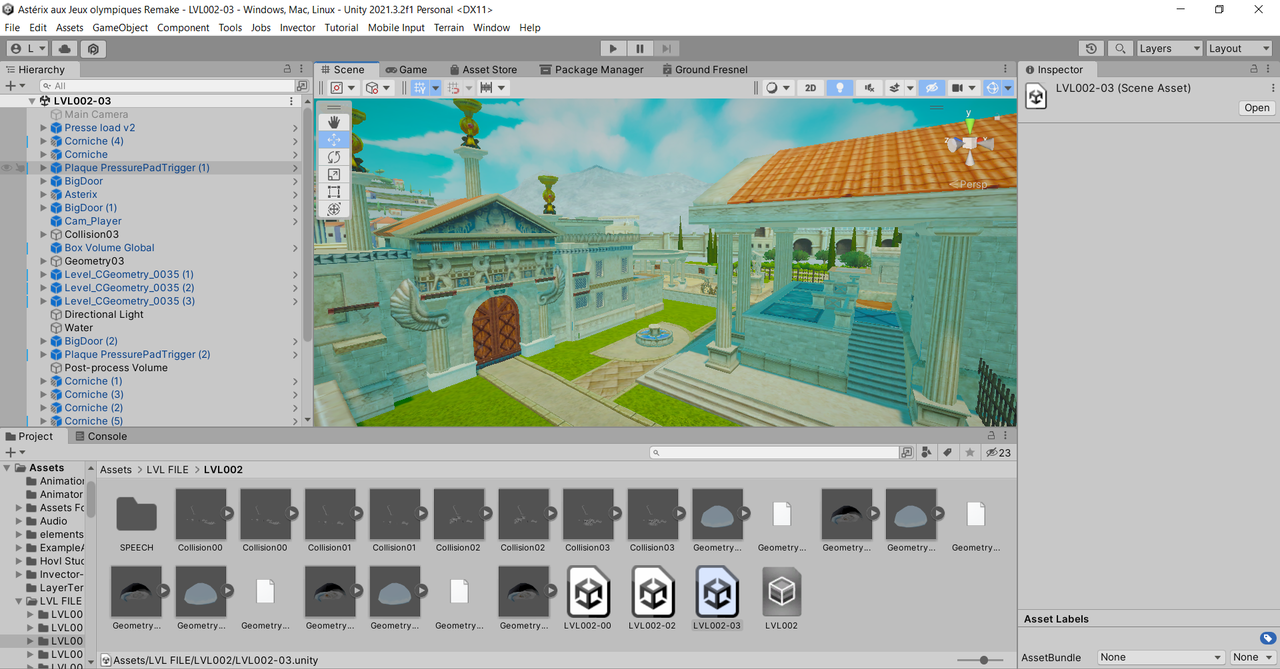
Task: Toggle scene gizmos visibility
Action: click(x=992, y=88)
